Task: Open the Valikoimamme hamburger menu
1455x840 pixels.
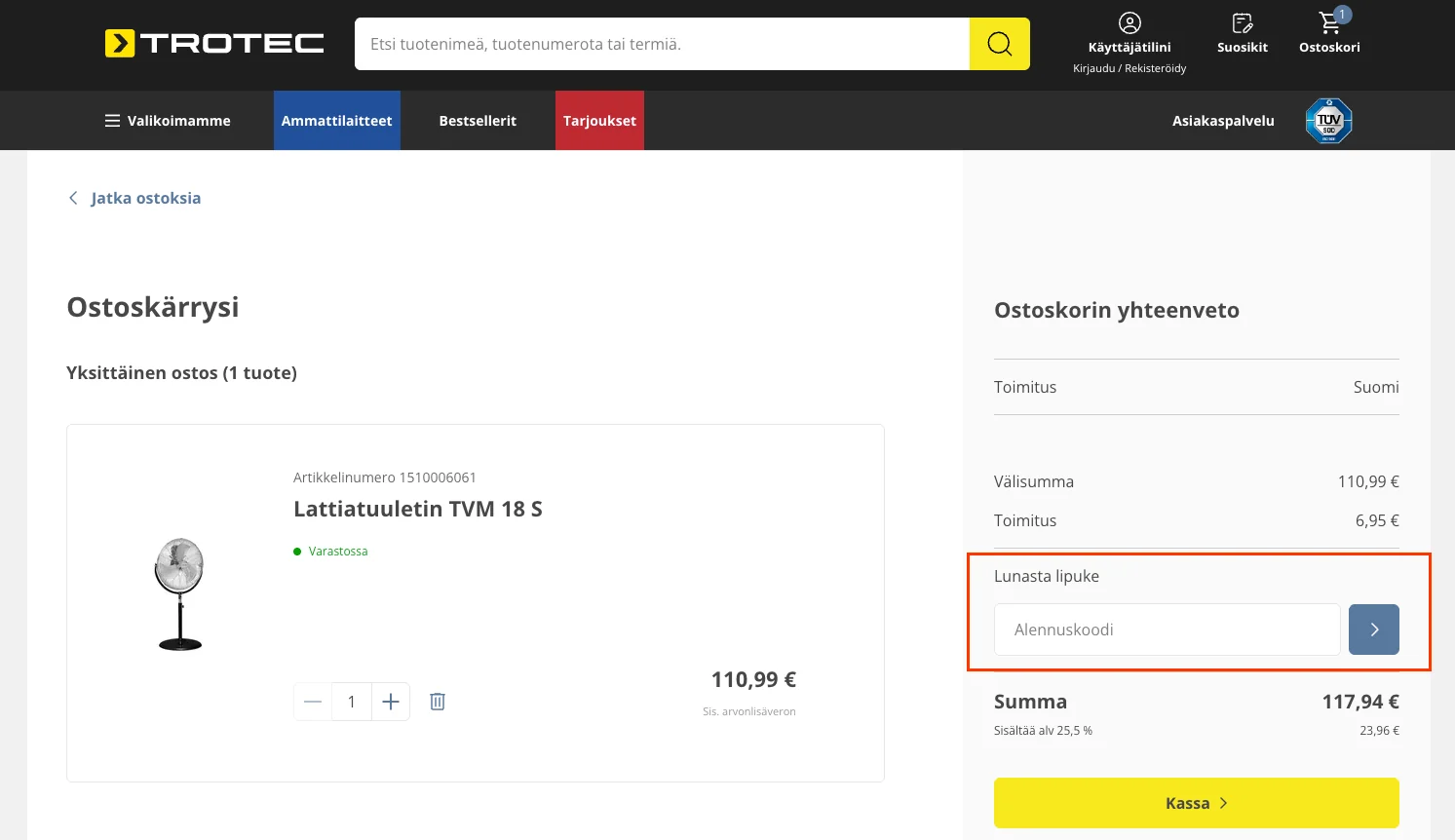Action: 168,121
